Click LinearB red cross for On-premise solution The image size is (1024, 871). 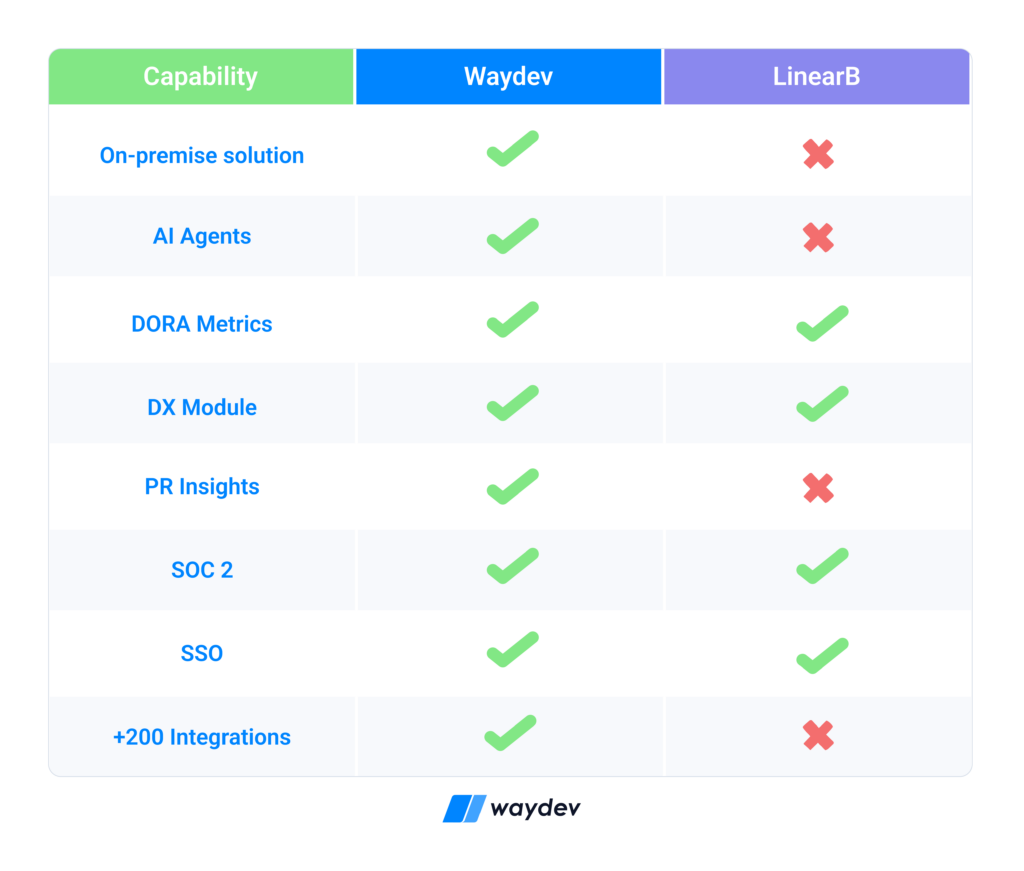[x=818, y=155]
